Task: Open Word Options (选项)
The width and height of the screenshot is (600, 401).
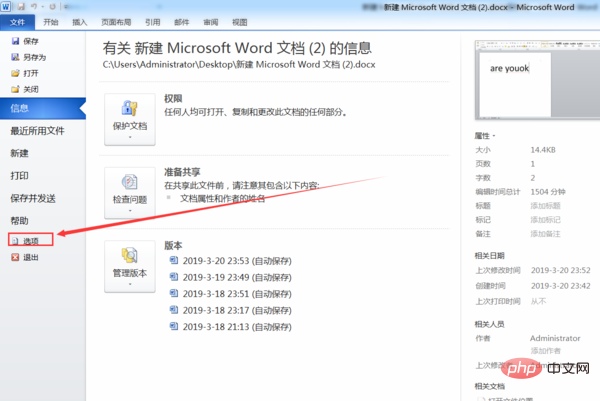Action: 31,241
